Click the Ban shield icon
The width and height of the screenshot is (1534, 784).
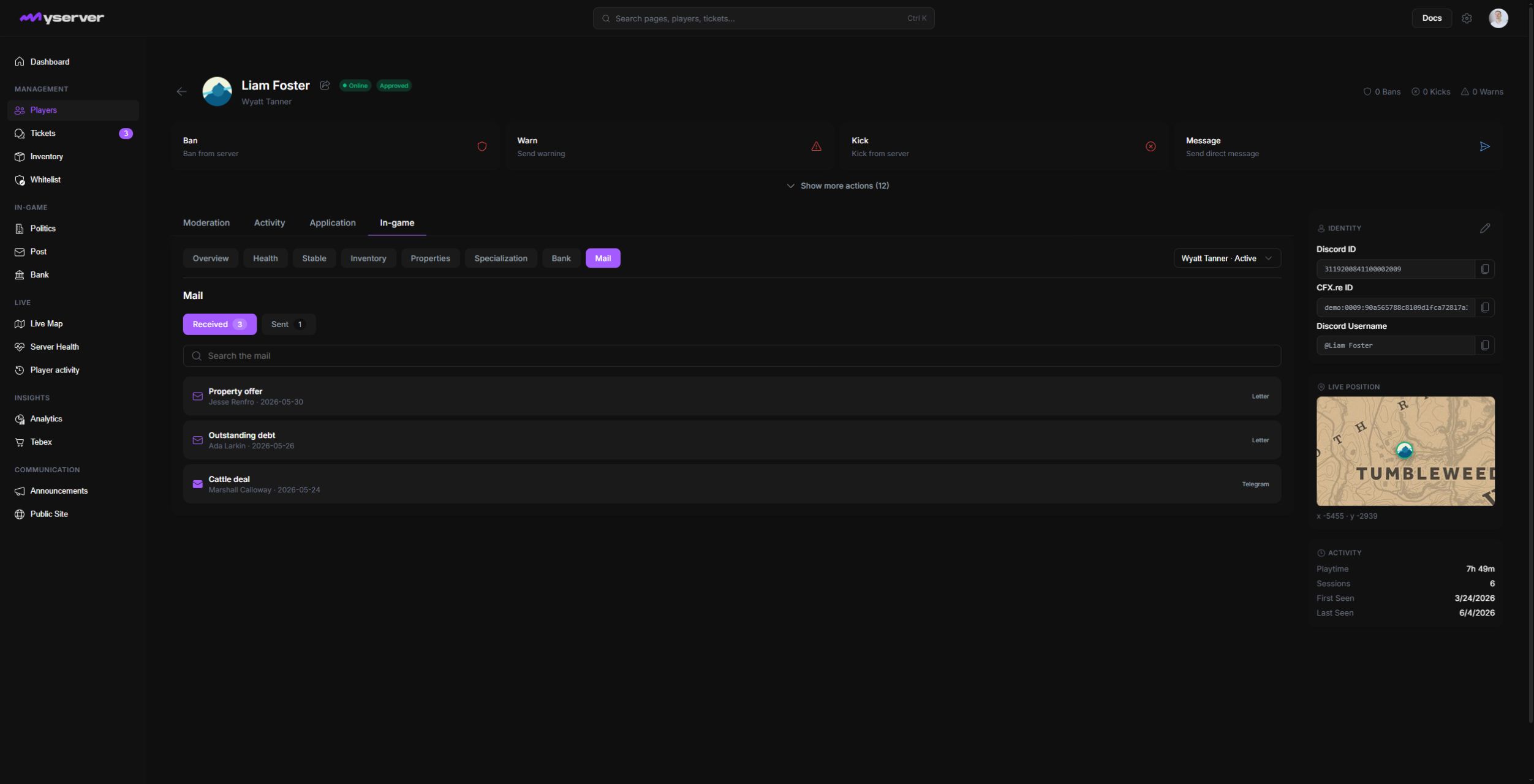pos(482,146)
